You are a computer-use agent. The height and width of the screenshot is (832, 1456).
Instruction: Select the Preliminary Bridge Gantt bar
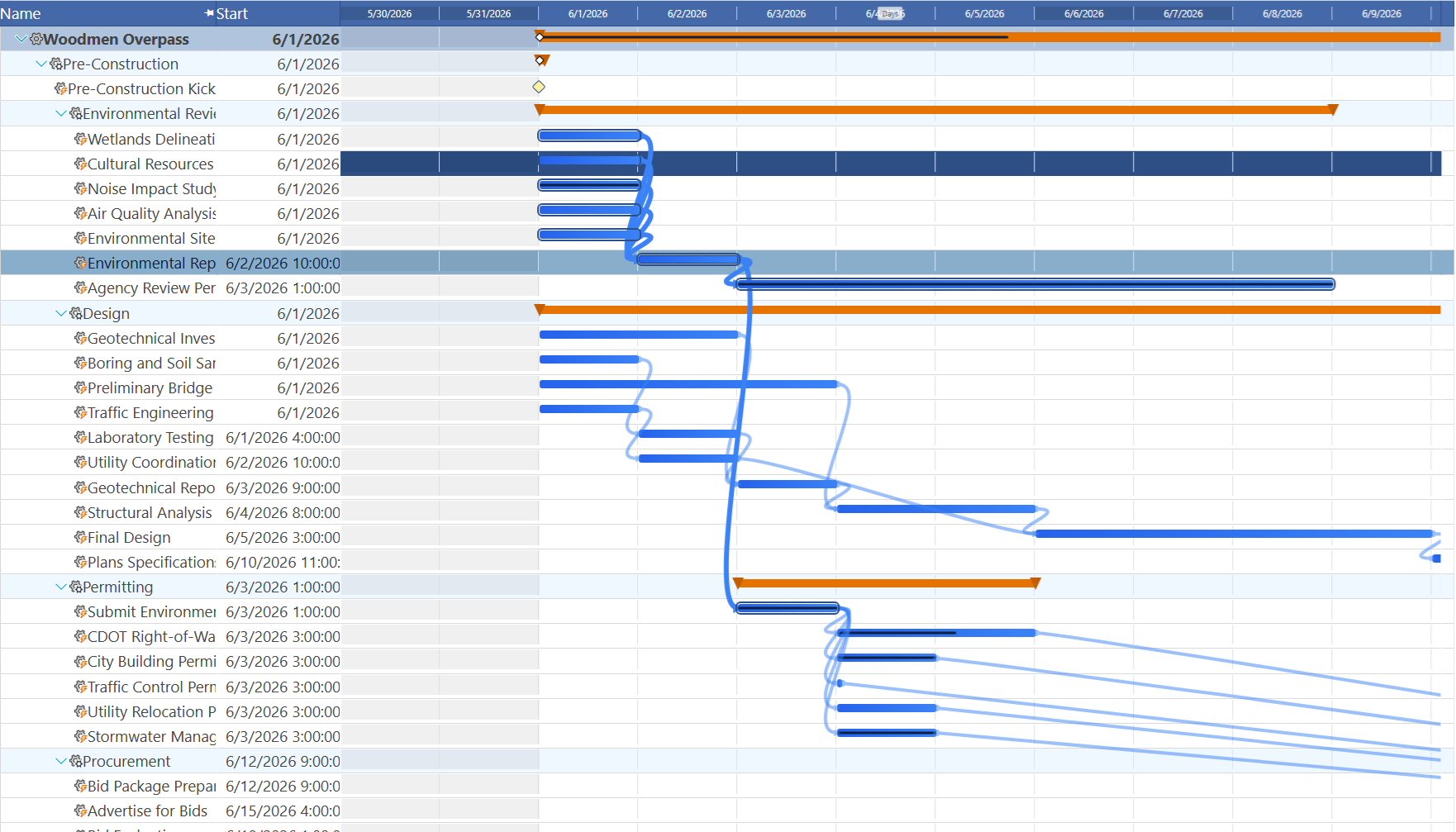(688, 384)
